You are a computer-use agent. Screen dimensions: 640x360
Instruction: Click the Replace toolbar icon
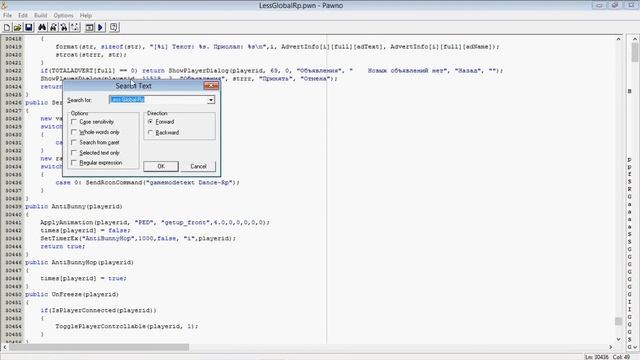[x=64, y=27]
